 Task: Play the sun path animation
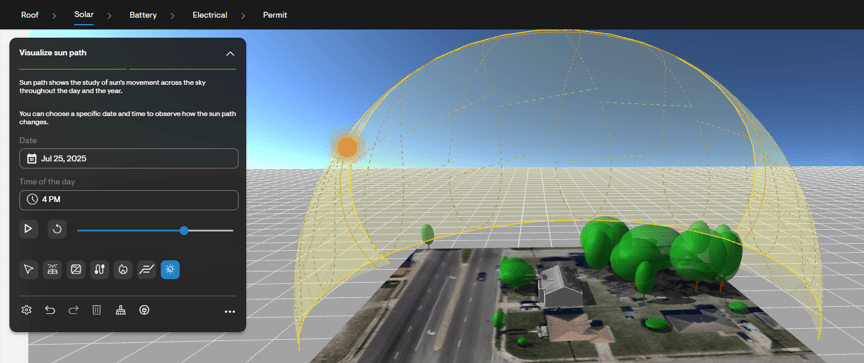pyautogui.click(x=29, y=229)
